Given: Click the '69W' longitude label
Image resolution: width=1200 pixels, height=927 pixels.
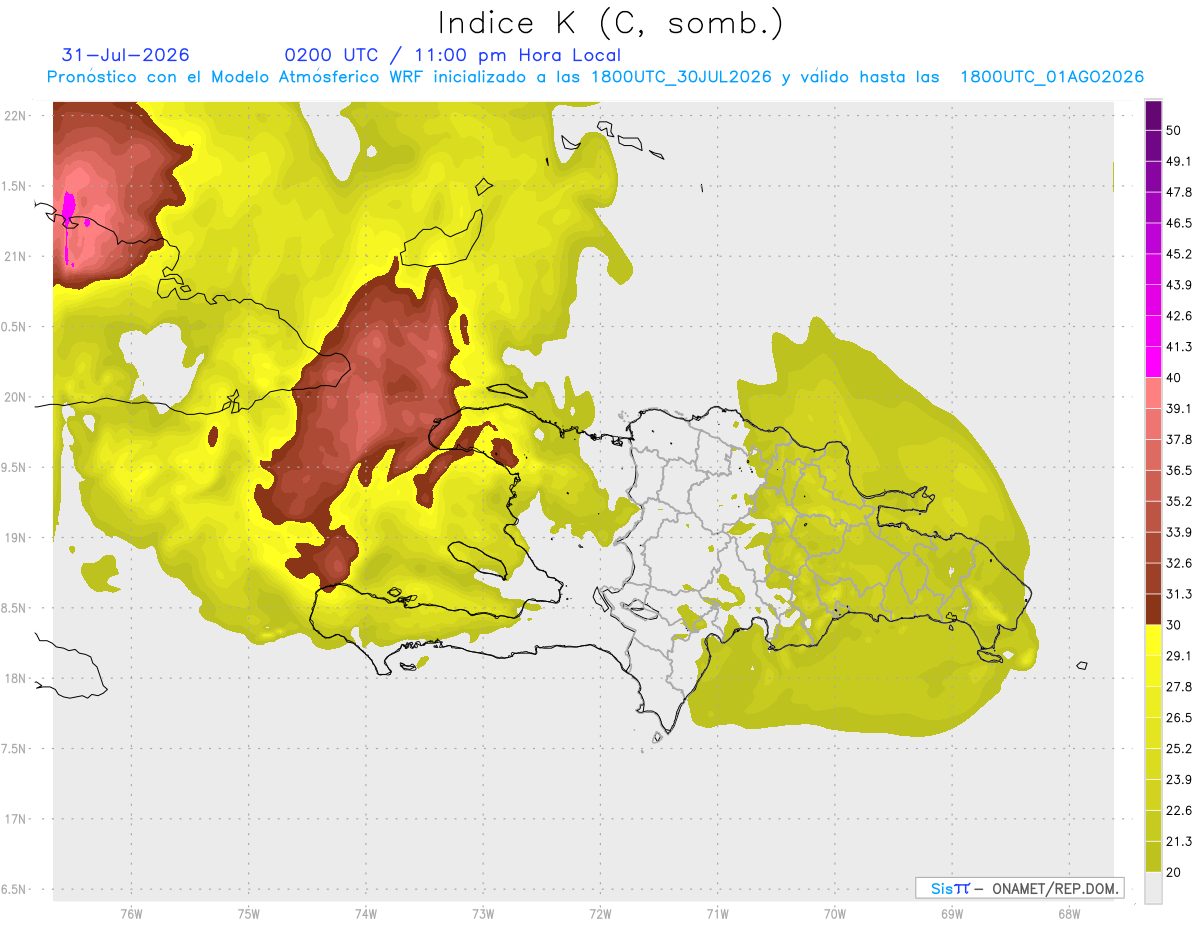Looking at the screenshot, I should tap(952, 914).
